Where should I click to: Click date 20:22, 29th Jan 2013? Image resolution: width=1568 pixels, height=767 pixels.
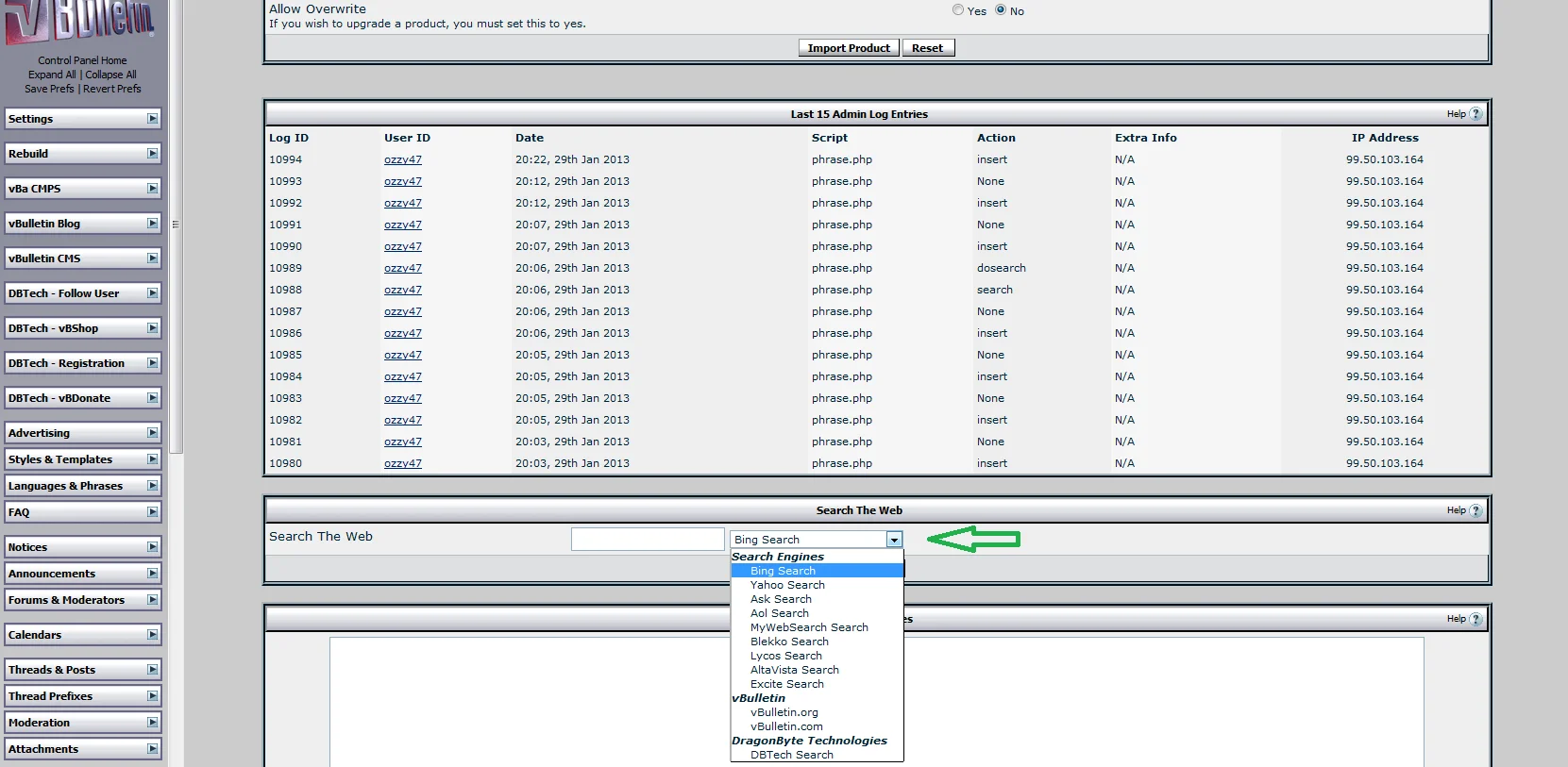click(x=572, y=159)
